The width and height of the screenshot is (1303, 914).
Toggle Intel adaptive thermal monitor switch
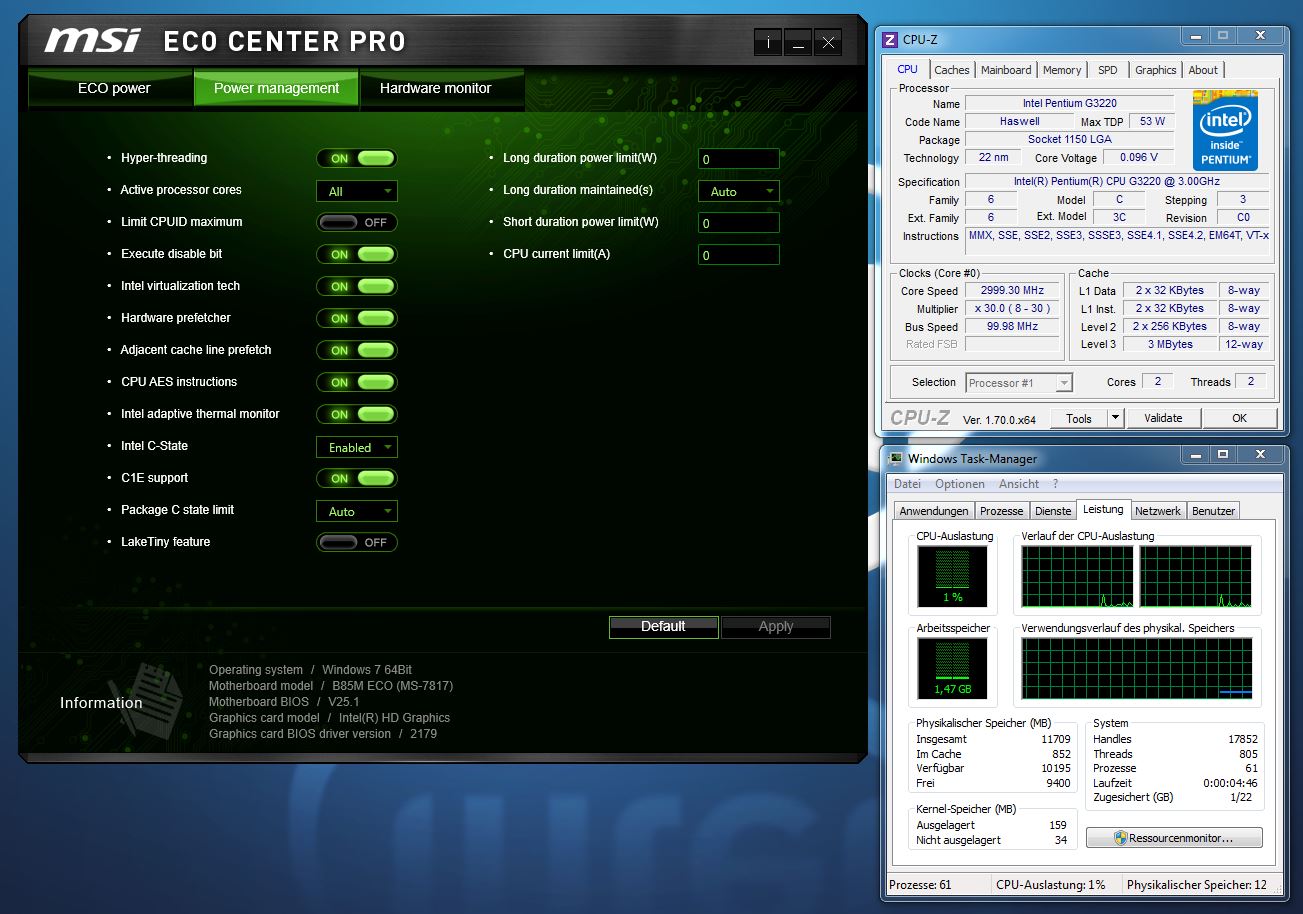(357, 414)
